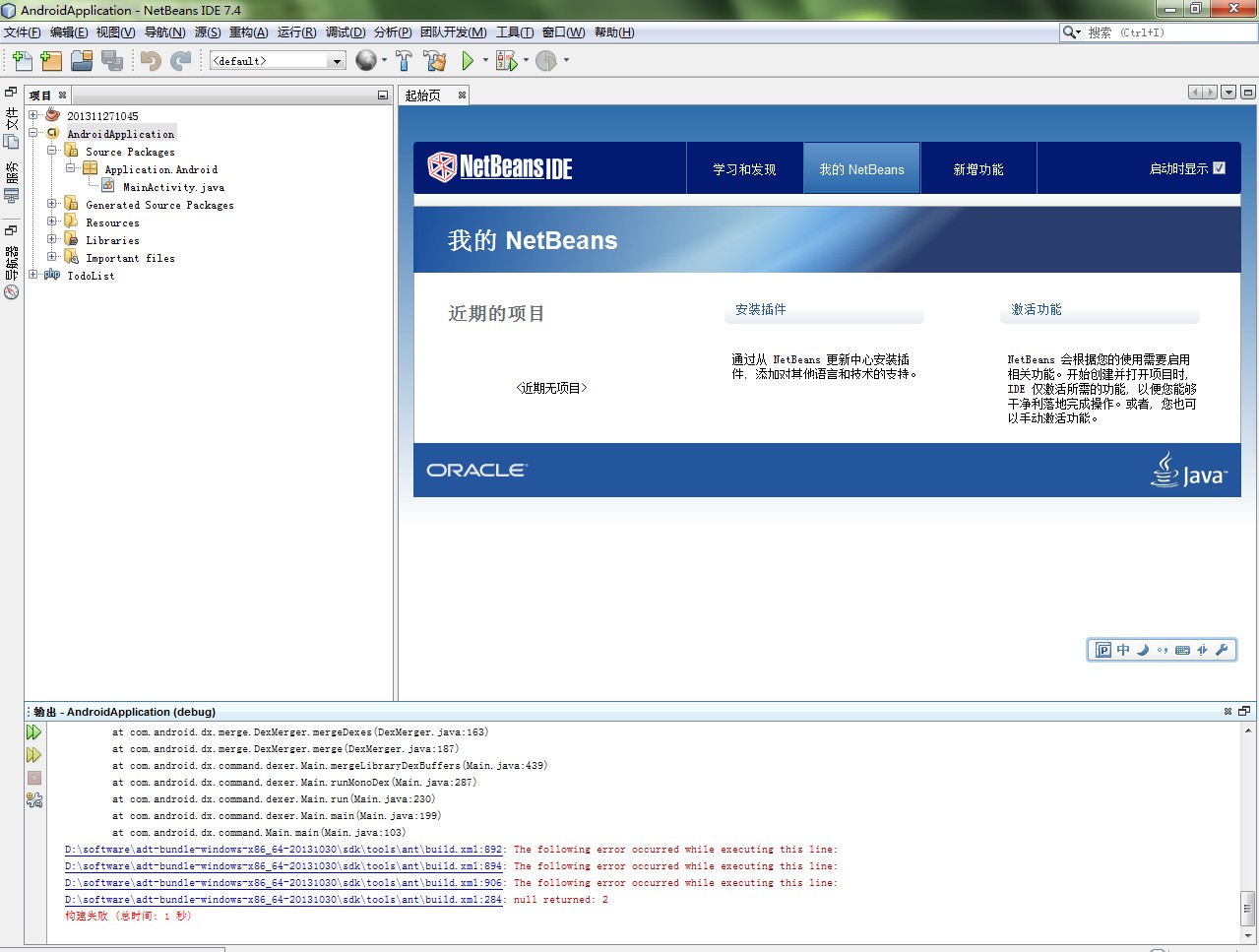
Task: Click the output panel vertical scrollbar
Action: [1247, 909]
